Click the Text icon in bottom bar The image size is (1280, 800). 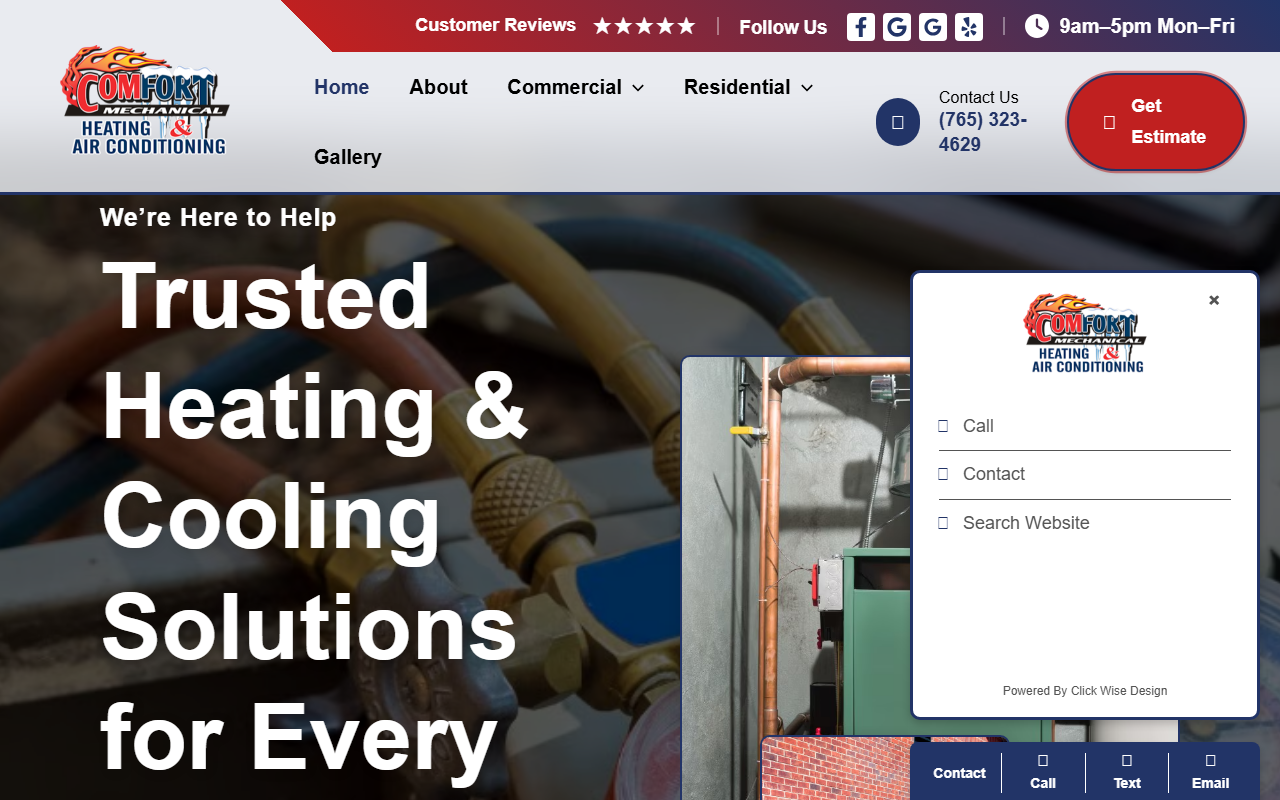pyautogui.click(x=1127, y=761)
